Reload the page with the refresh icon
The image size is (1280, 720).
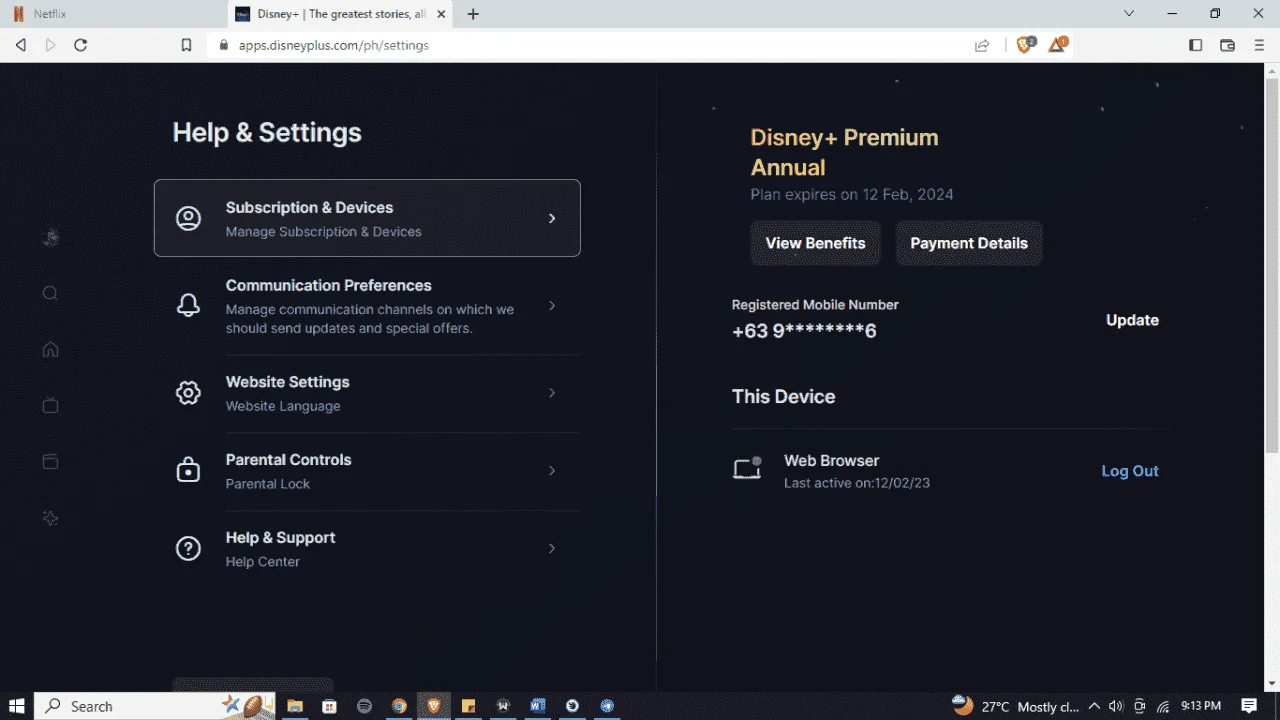coord(81,45)
